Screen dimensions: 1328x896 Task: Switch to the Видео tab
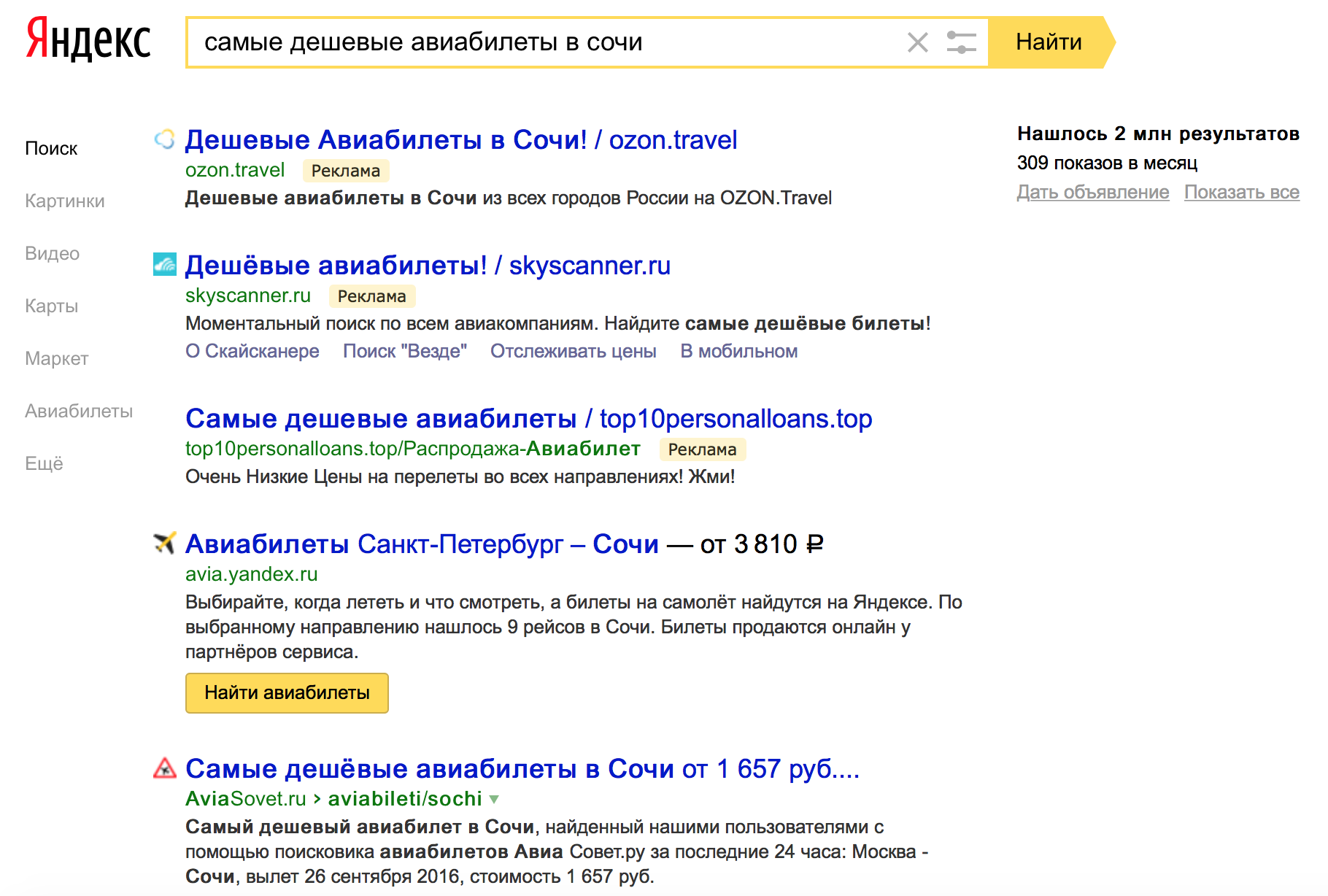pos(53,254)
